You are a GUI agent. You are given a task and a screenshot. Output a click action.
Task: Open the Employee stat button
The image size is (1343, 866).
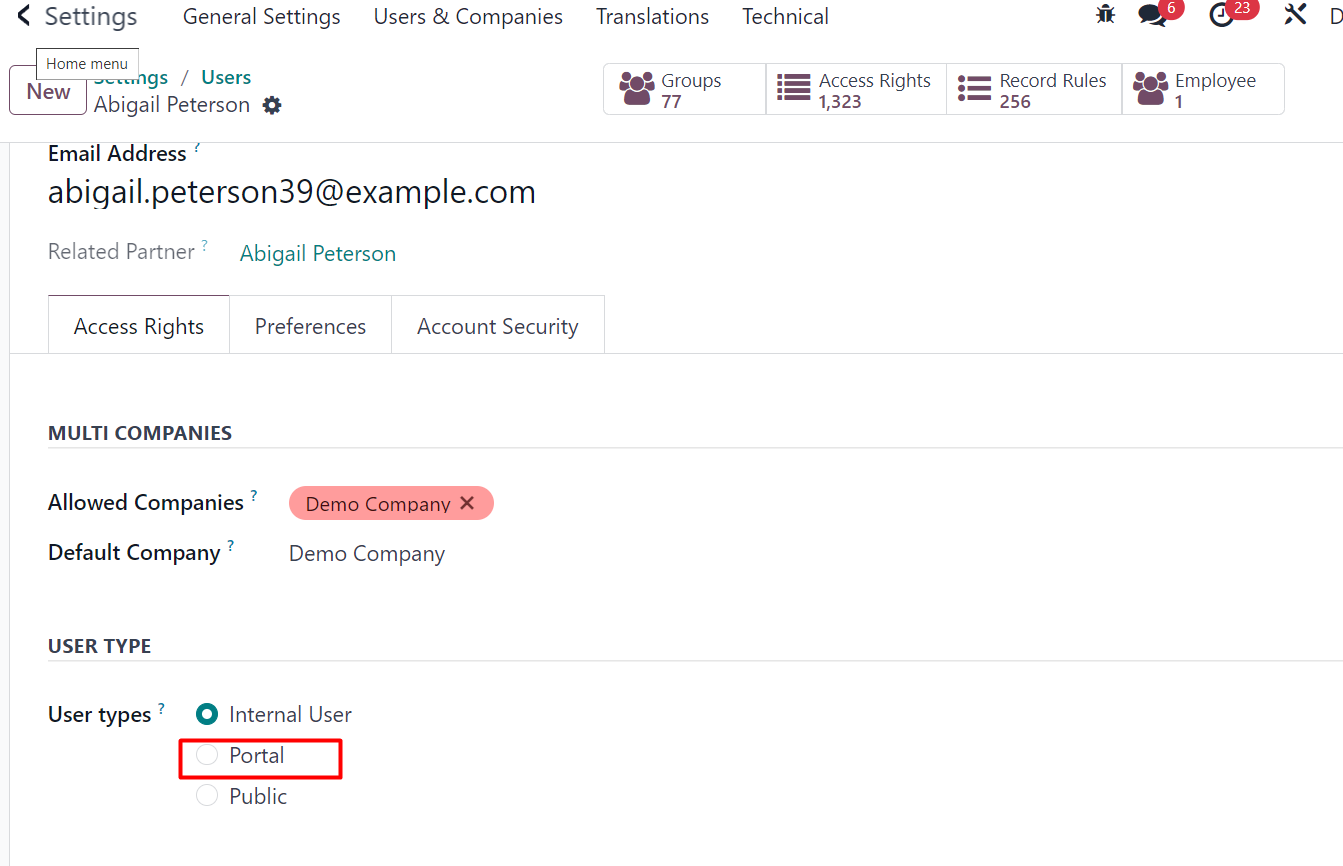1202,89
